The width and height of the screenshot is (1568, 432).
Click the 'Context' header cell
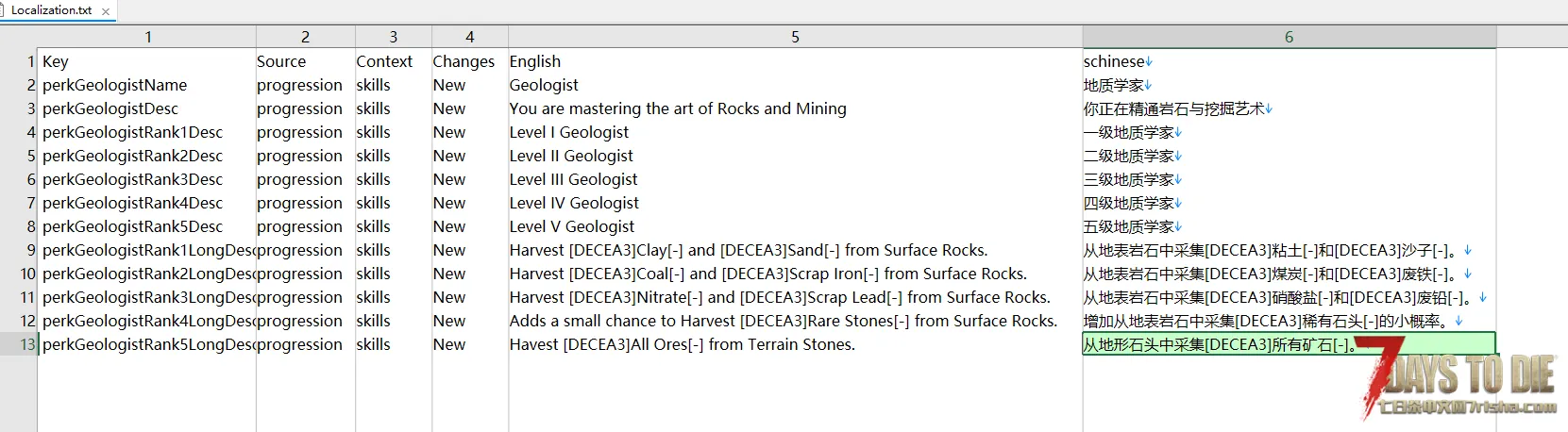(384, 61)
